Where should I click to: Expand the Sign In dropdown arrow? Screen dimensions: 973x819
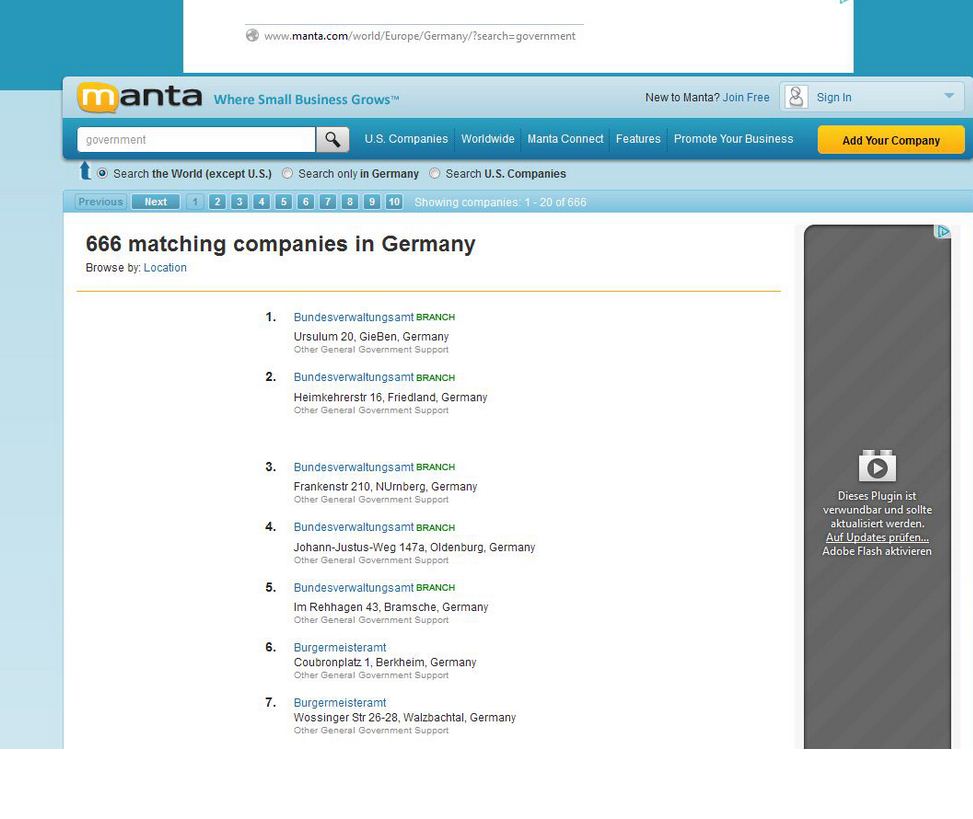click(x=948, y=97)
